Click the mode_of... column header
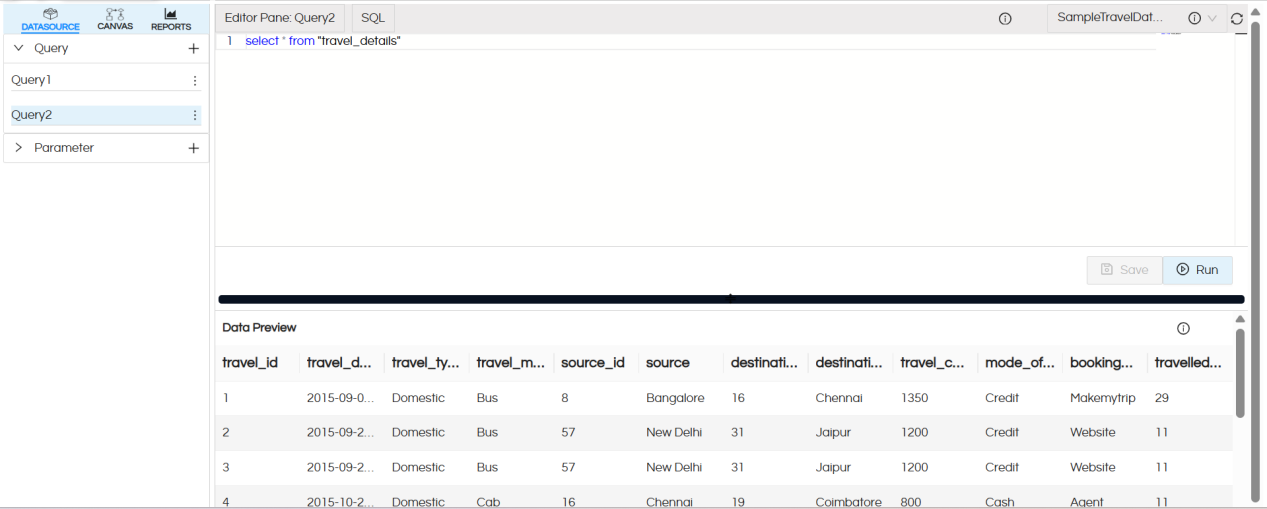The height and width of the screenshot is (509, 1267). pyautogui.click(x=1019, y=363)
